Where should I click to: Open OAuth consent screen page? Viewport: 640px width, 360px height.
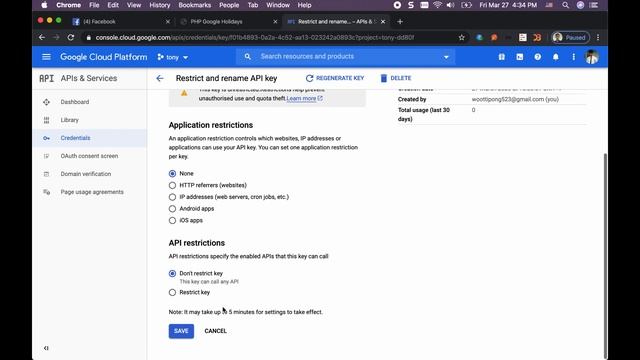click(89, 156)
